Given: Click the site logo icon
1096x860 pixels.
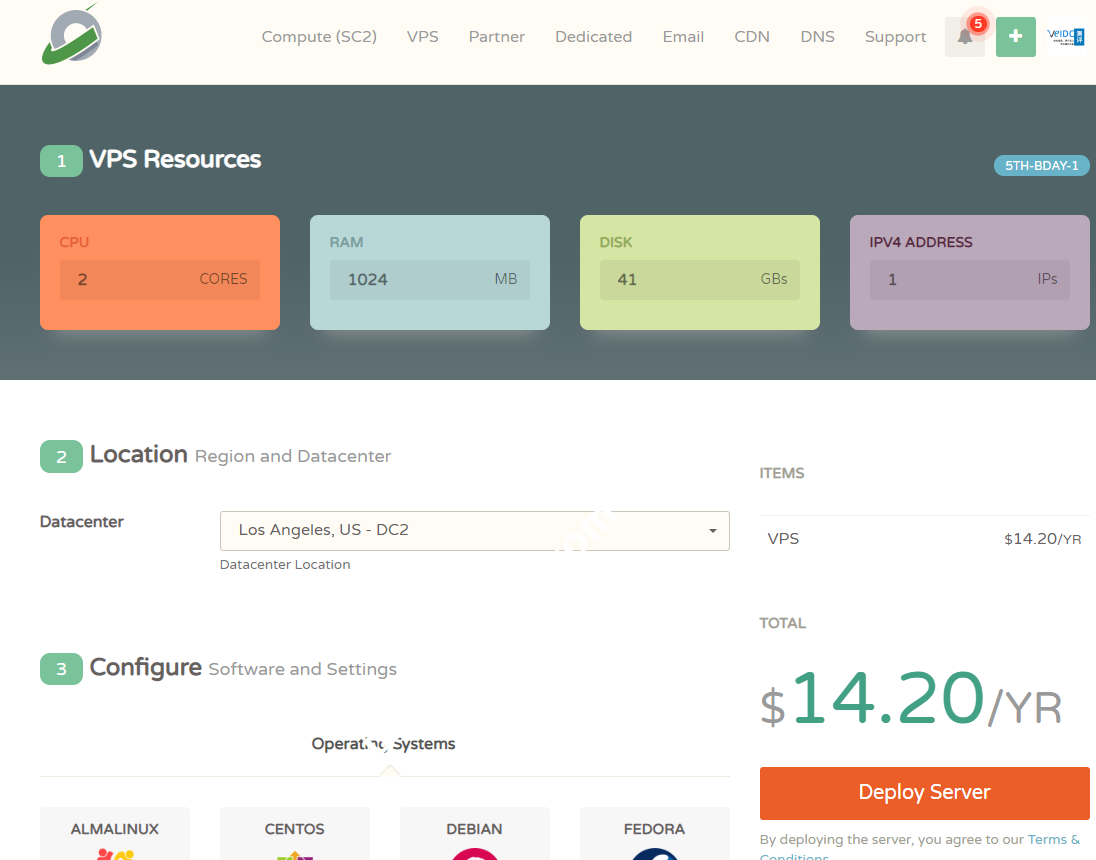Looking at the screenshot, I should point(72,36).
